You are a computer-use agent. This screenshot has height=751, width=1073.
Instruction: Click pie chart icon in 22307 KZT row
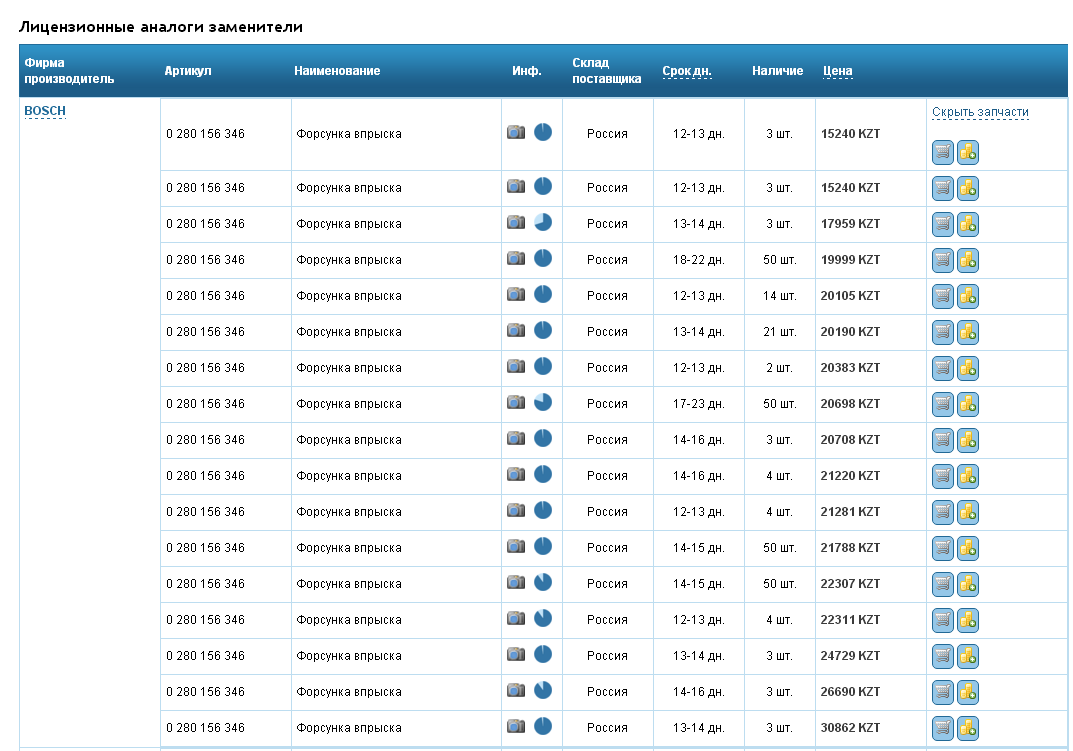point(543,582)
